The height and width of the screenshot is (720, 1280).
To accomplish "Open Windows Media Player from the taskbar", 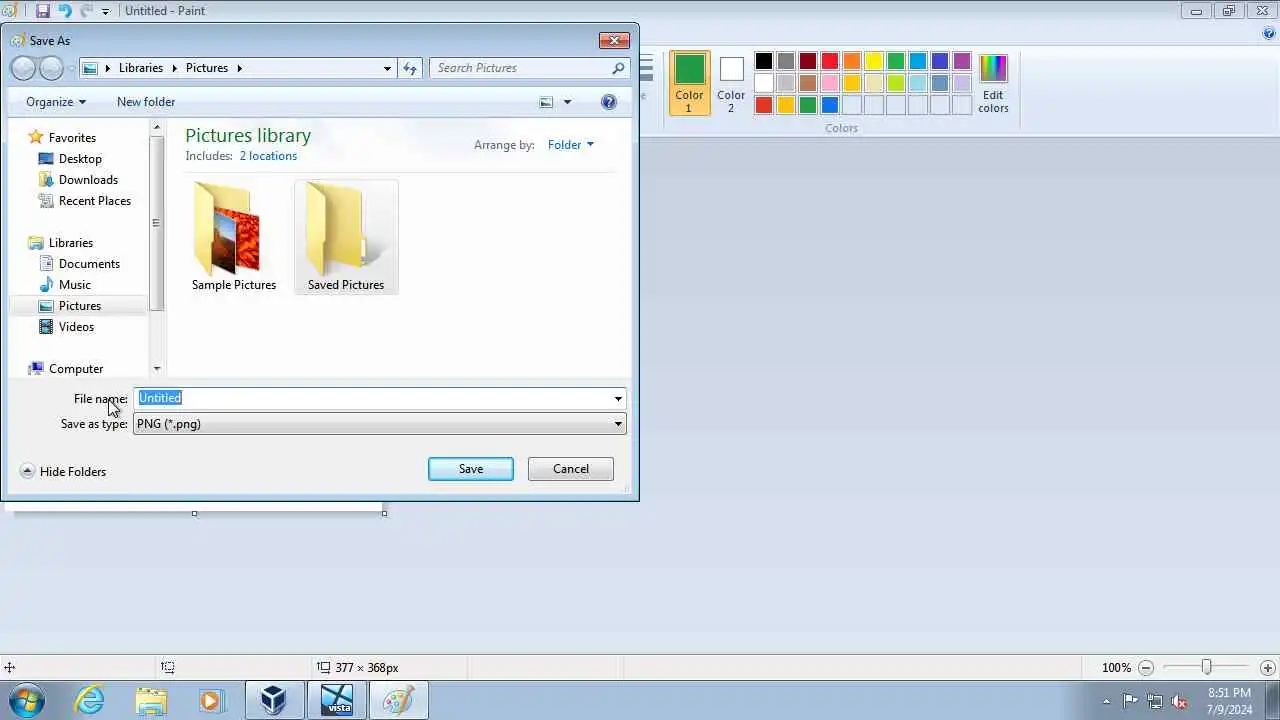I will point(211,701).
